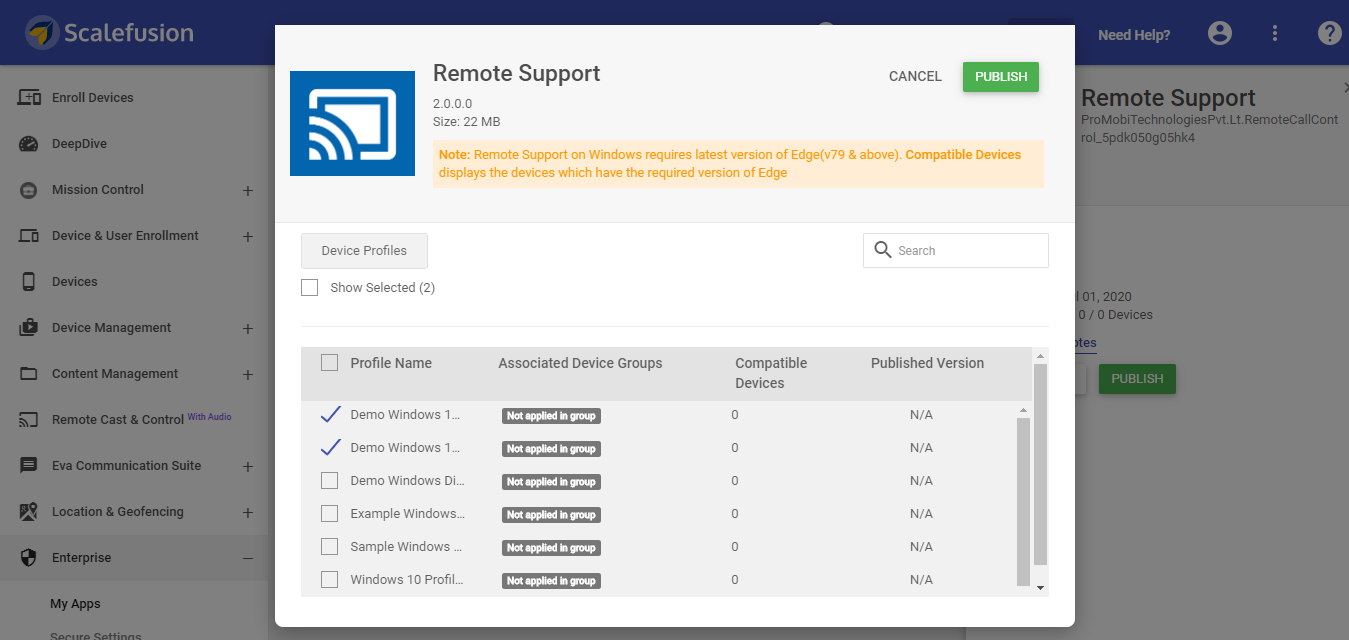Open Secure Settings submenu item
The width and height of the screenshot is (1349, 640).
(x=96, y=635)
